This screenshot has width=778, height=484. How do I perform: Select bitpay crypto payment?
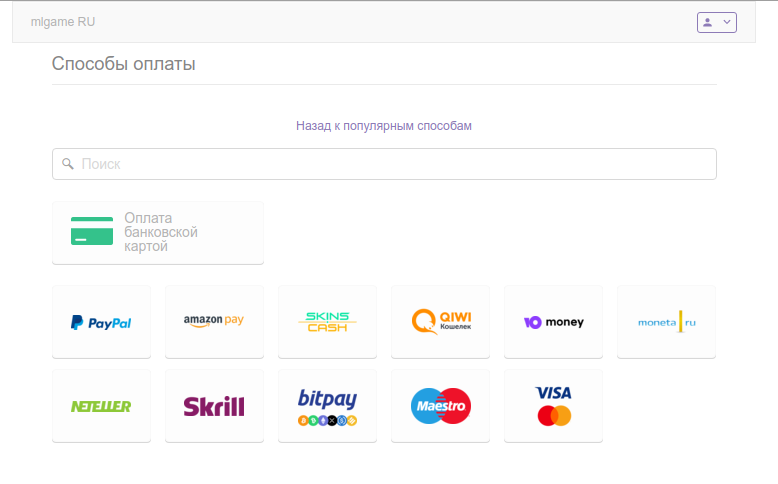pos(327,406)
